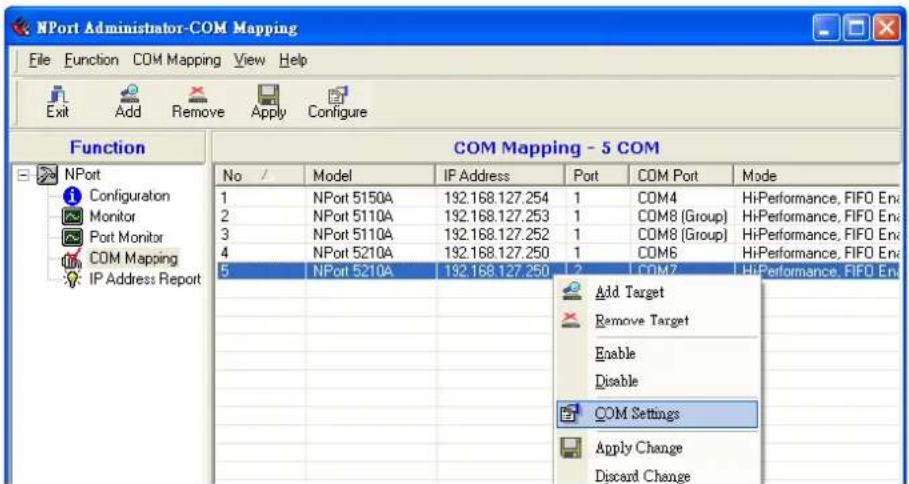The image size is (909, 484).
Task: Click the Apply floppy disk toolbar icon
Action: coord(268,94)
